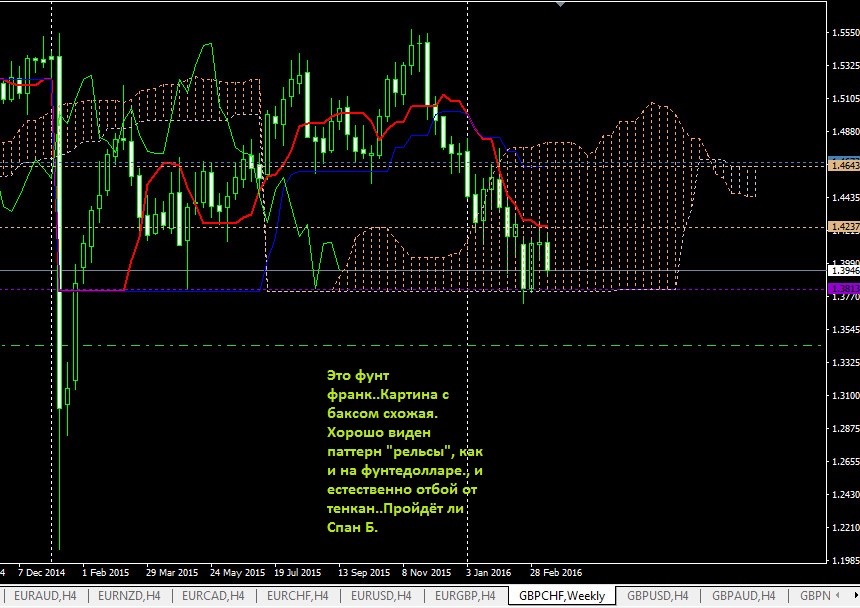Click the chart tabs scroll-right arrow
860x608 pixels.
click(856, 595)
